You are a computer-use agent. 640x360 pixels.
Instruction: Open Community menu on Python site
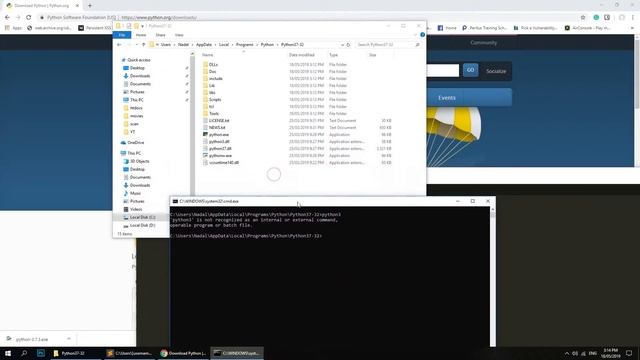[x=483, y=42]
